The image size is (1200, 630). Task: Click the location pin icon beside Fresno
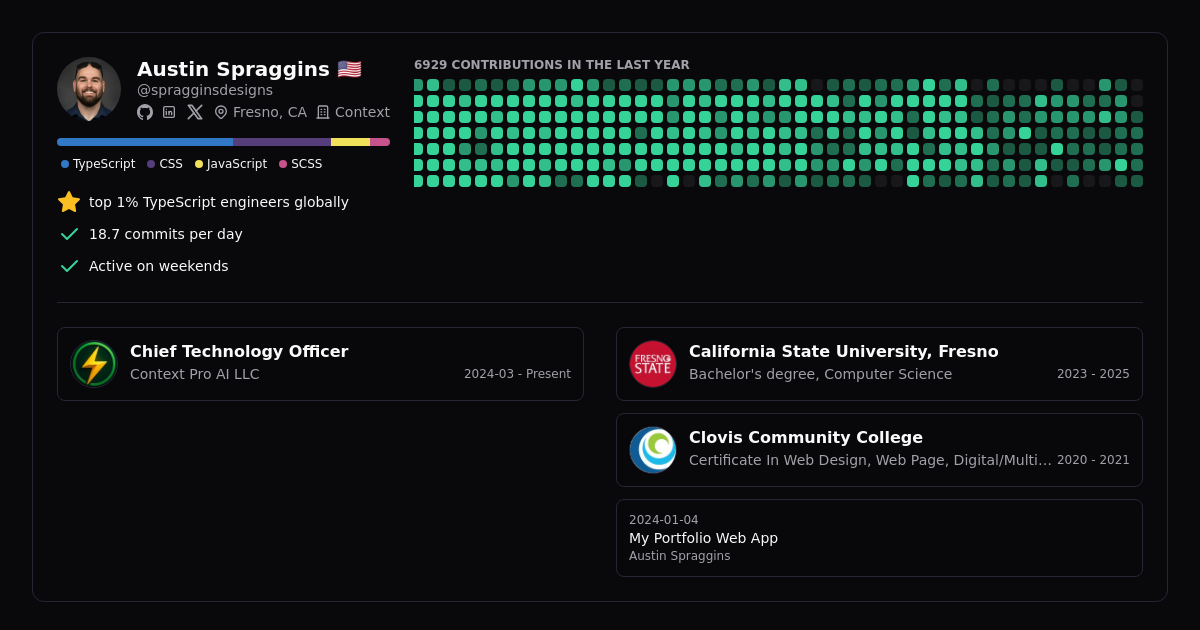[x=221, y=112]
